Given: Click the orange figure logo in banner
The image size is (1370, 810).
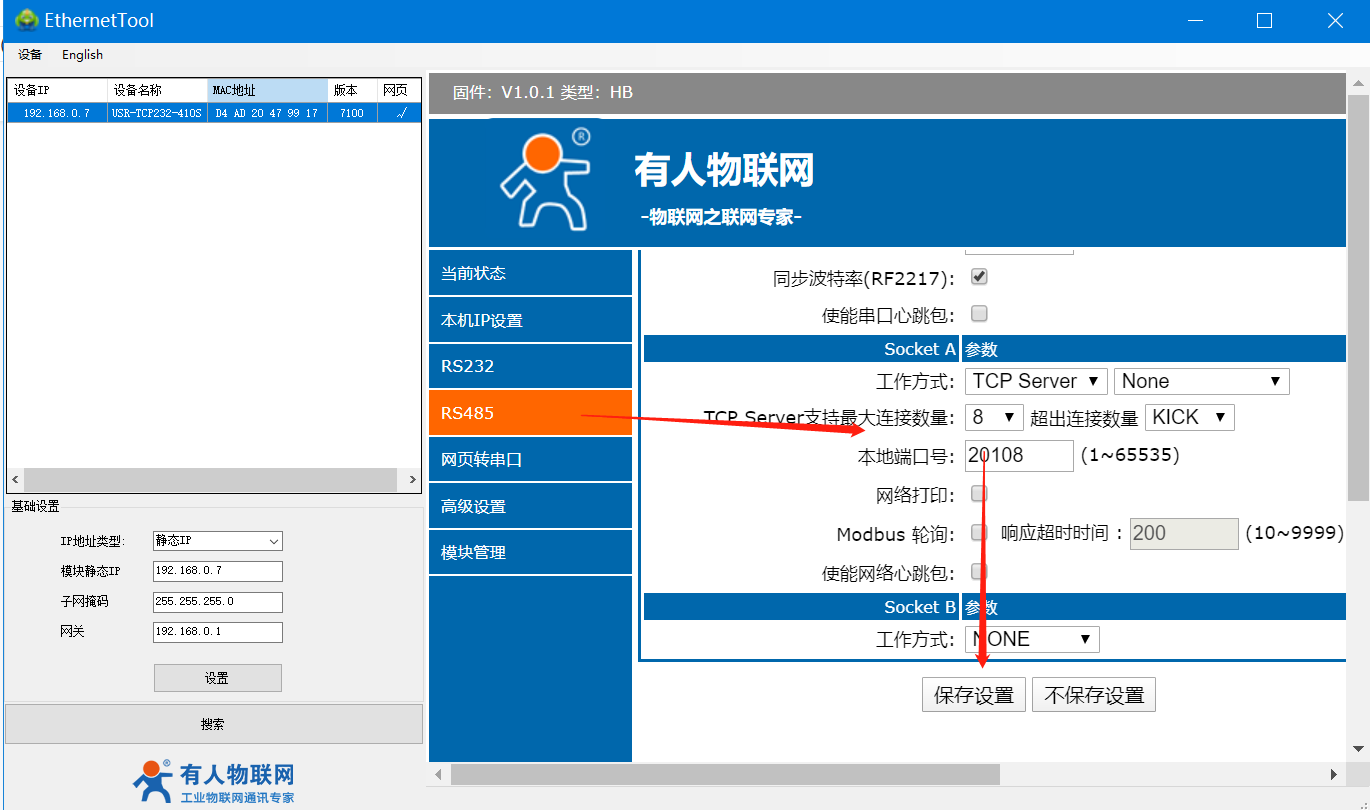Looking at the screenshot, I should click(542, 177).
